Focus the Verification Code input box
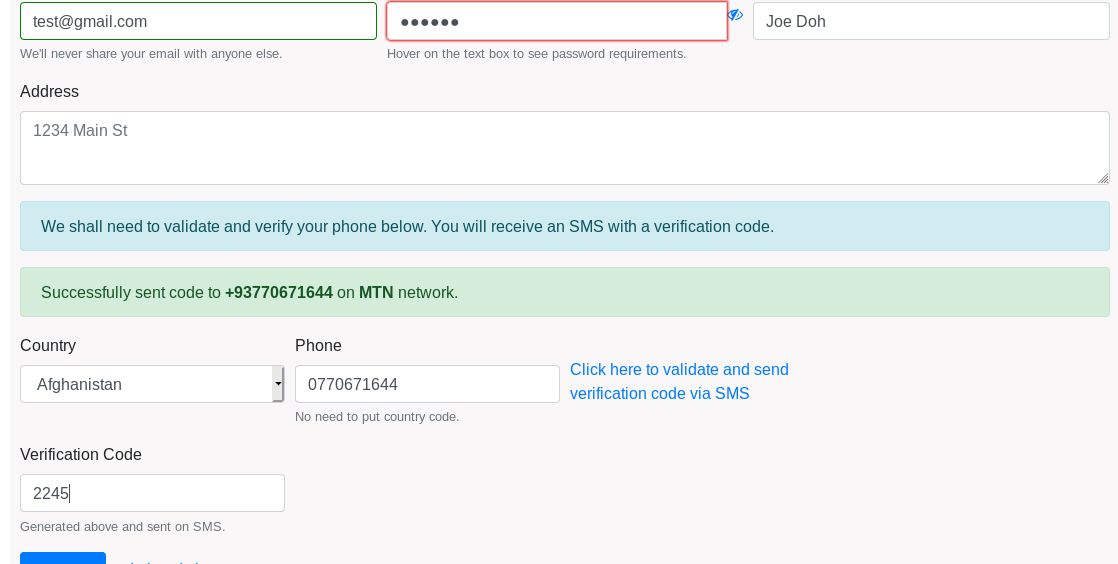 (152, 493)
